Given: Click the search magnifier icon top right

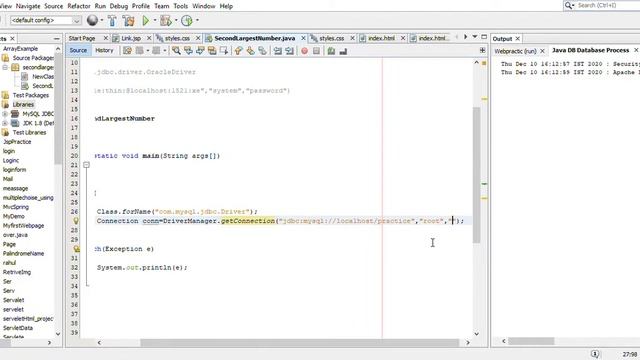Looking at the screenshot, I should click(569, 5).
